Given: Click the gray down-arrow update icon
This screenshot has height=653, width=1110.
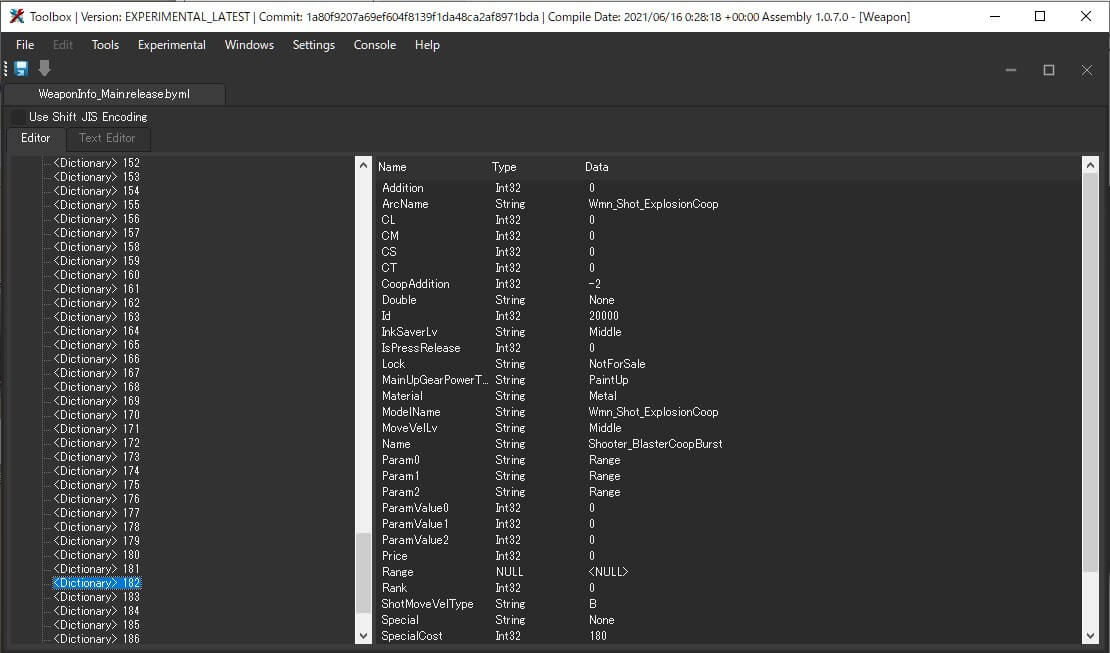Looking at the screenshot, I should 44,69.
